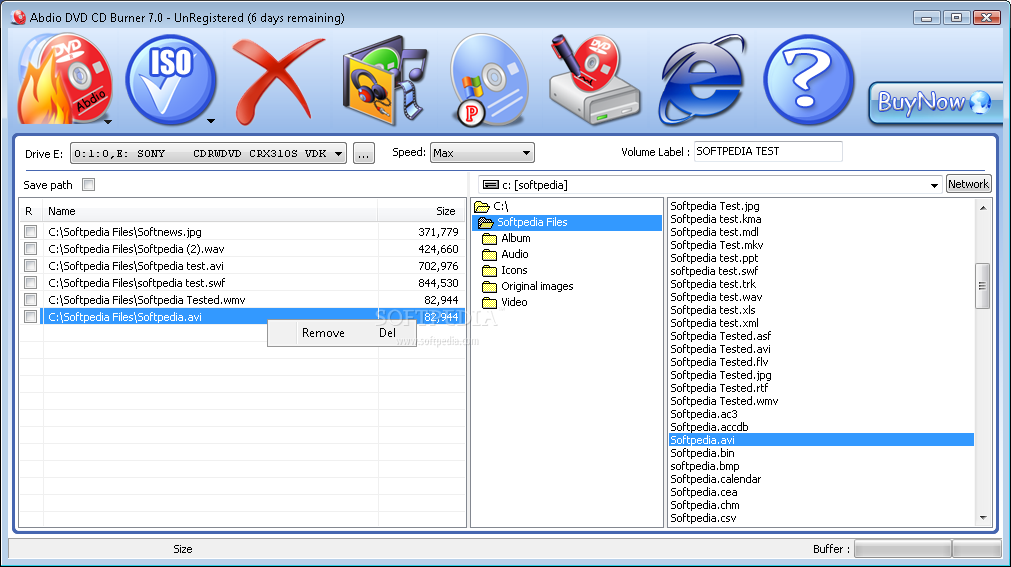Select Softpedia test.kma in file list
Image resolution: width=1011 pixels, height=567 pixels.
click(716, 219)
